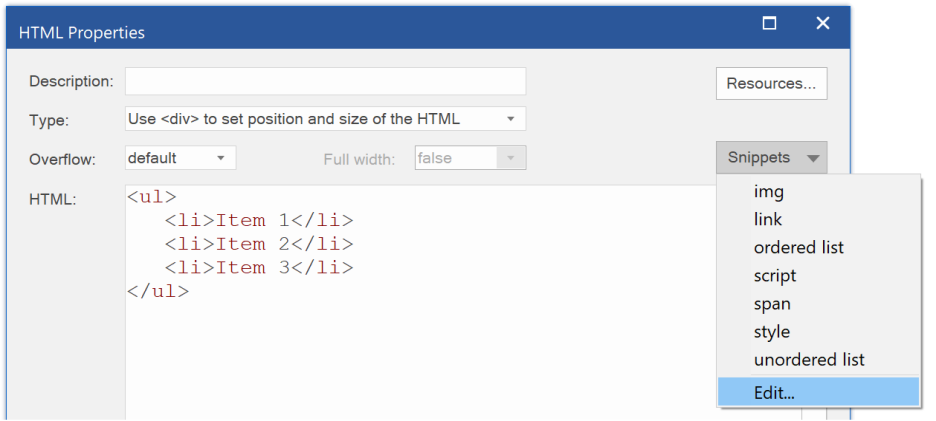Expand the Type dropdown

[x=325, y=119]
